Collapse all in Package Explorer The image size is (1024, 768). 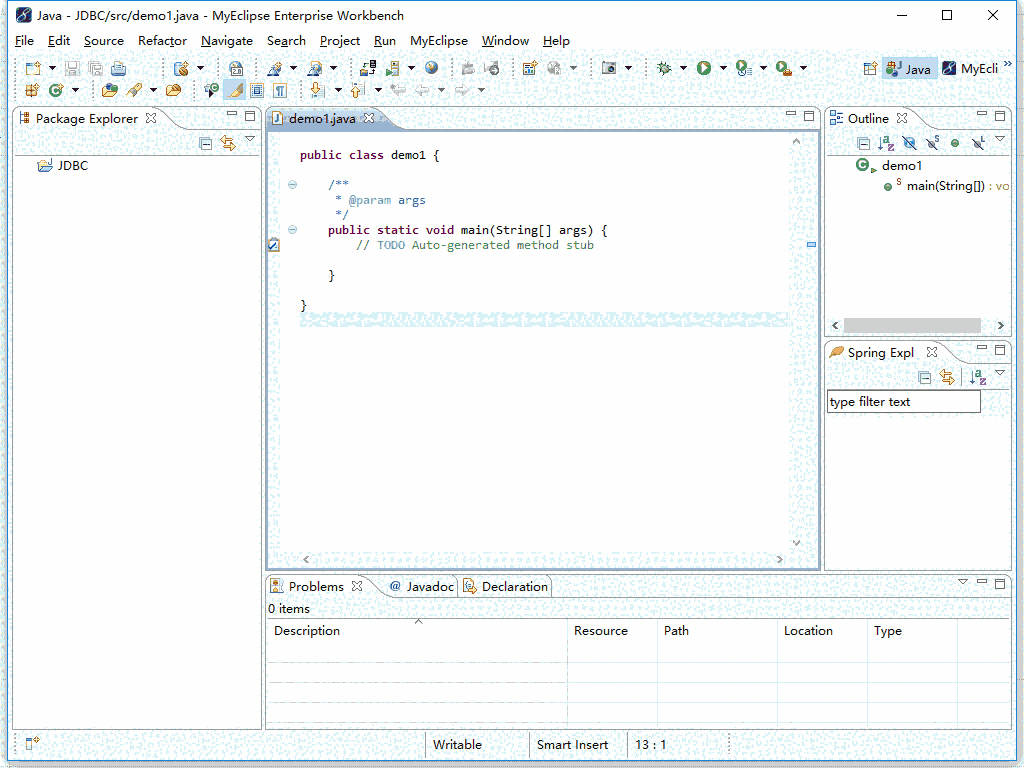[206, 143]
